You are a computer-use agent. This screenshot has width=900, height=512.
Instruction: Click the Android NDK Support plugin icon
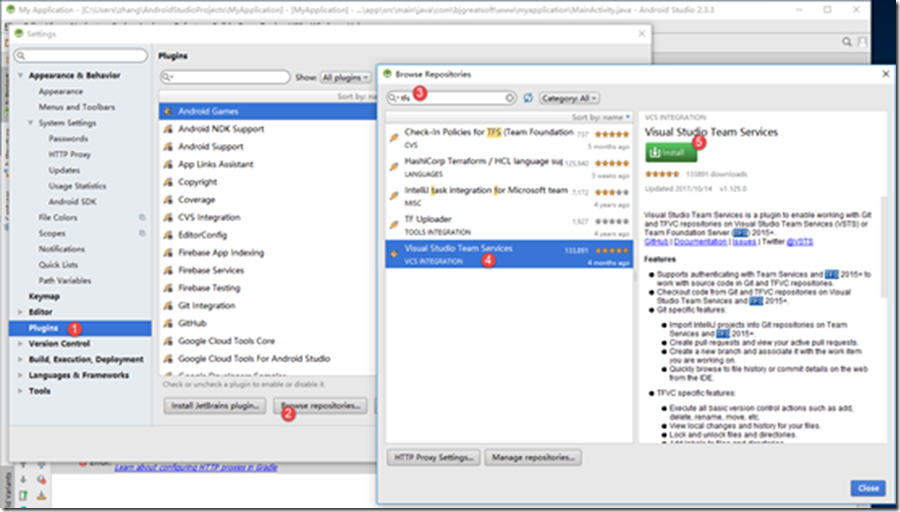pyautogui.click(x=168, y=129)
